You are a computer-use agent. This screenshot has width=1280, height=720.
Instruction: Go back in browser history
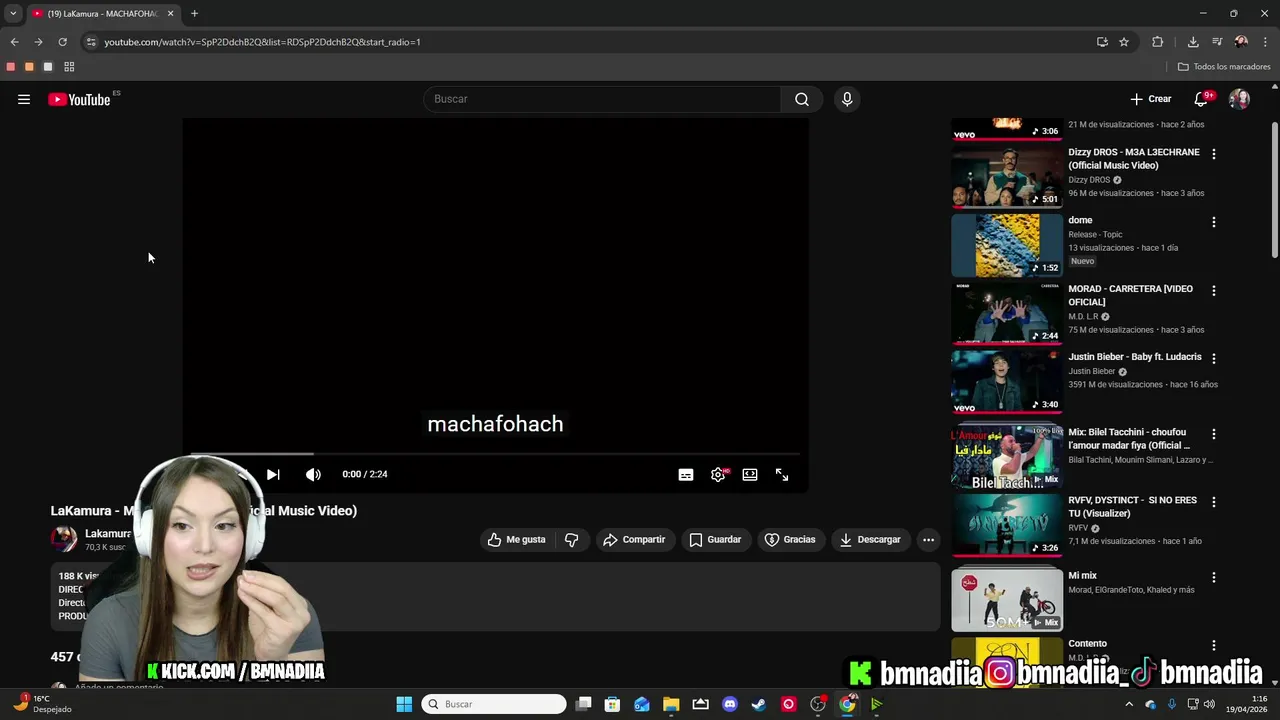(14, 42)
